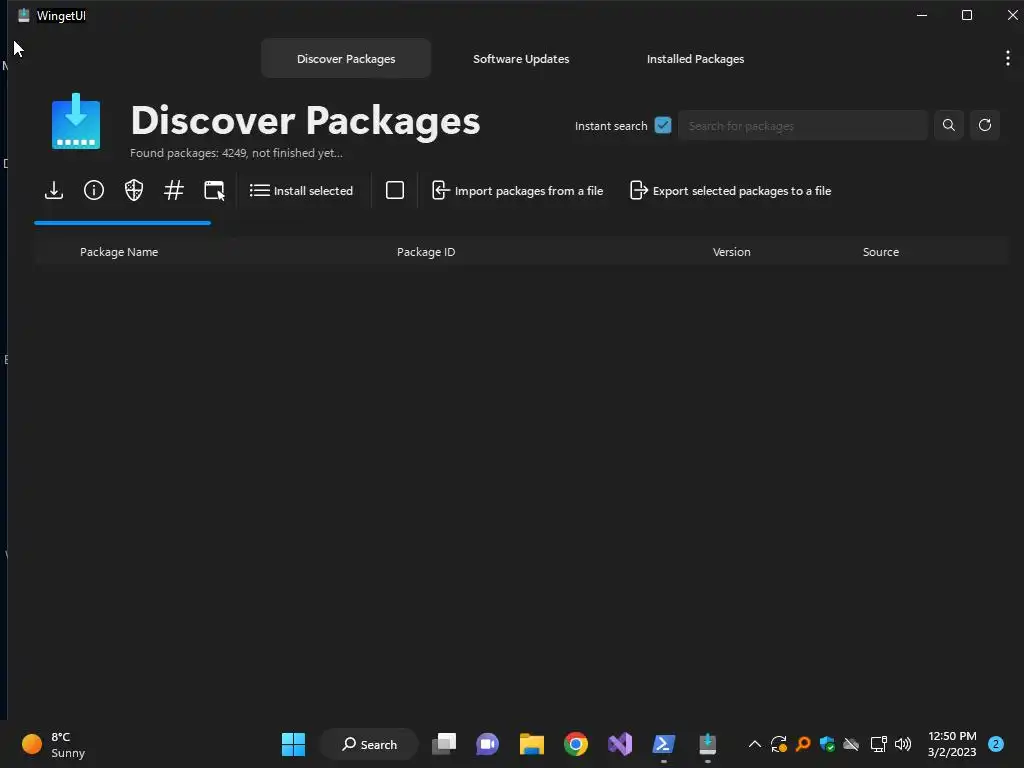Click the large Discover Packages logo icon
The height and width of the screenshot is (768, 1024).
pos(76,121)
